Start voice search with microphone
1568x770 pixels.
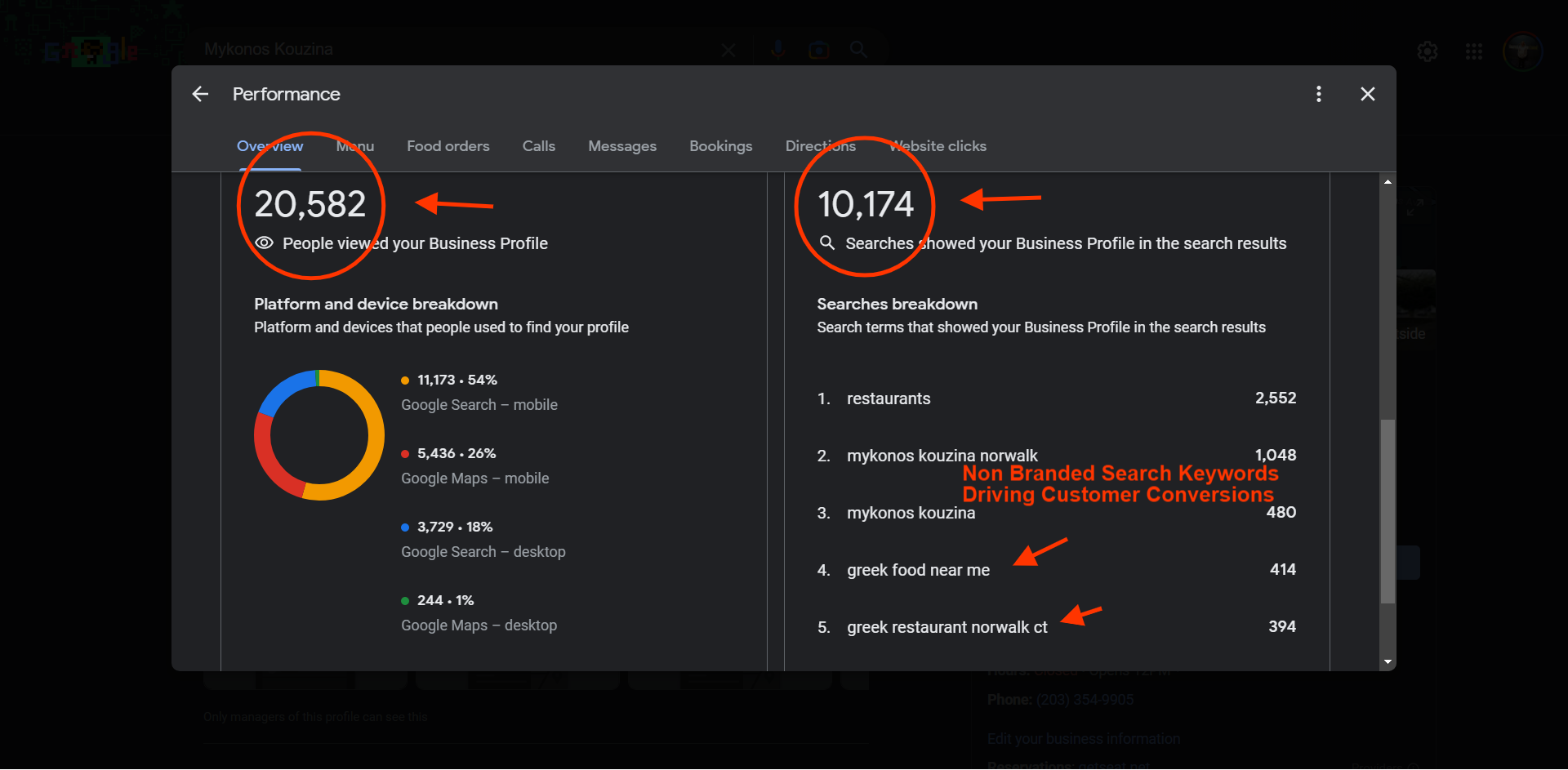777,50
